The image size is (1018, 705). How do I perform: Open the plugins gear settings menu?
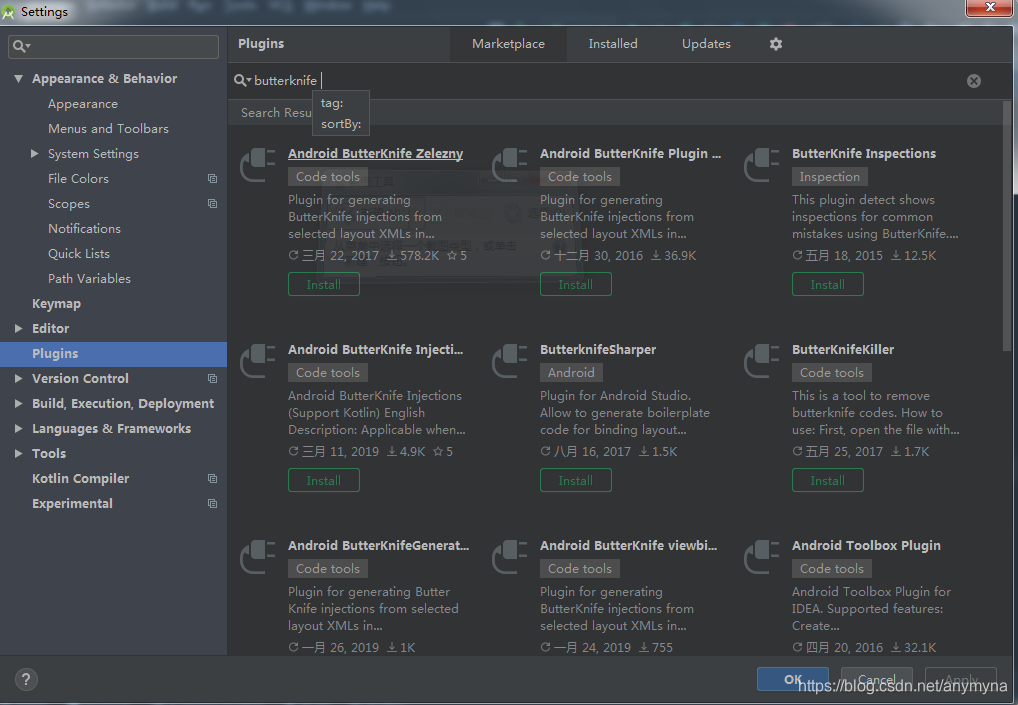click(776, 43)
